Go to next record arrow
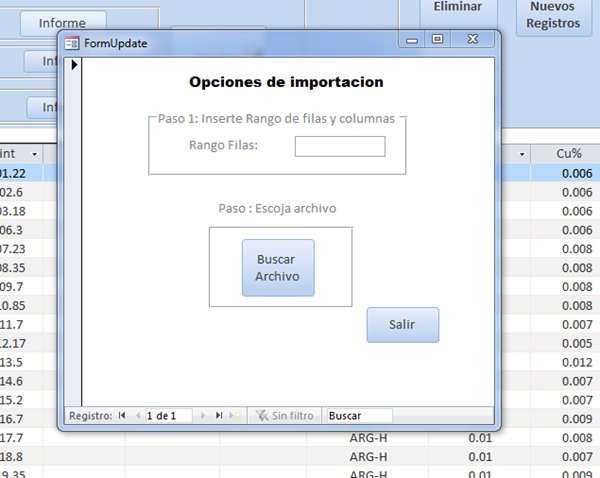Viewport: 600px width, 478px height. pos(203,416)
